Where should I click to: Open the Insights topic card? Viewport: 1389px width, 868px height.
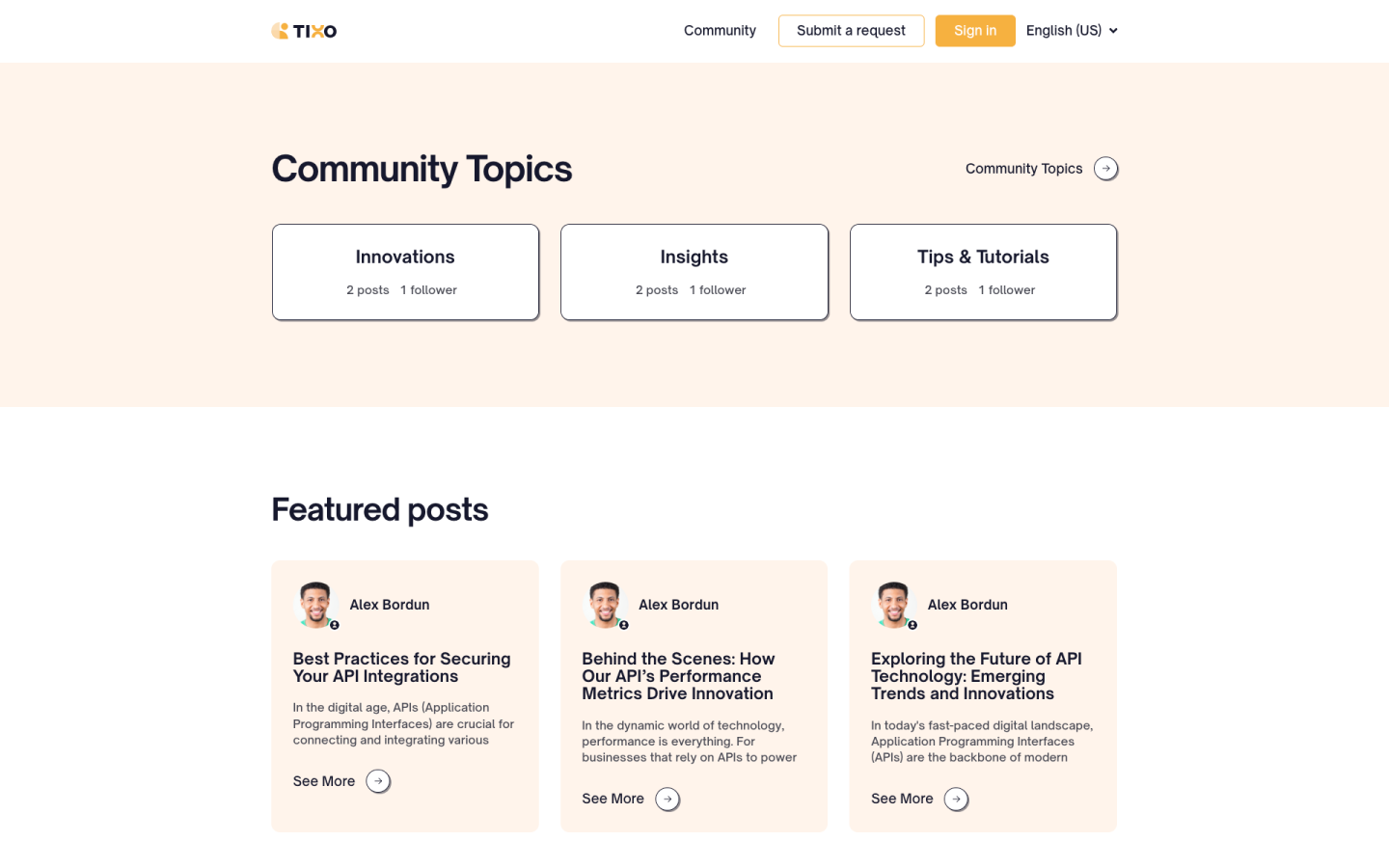pos(694,271)
